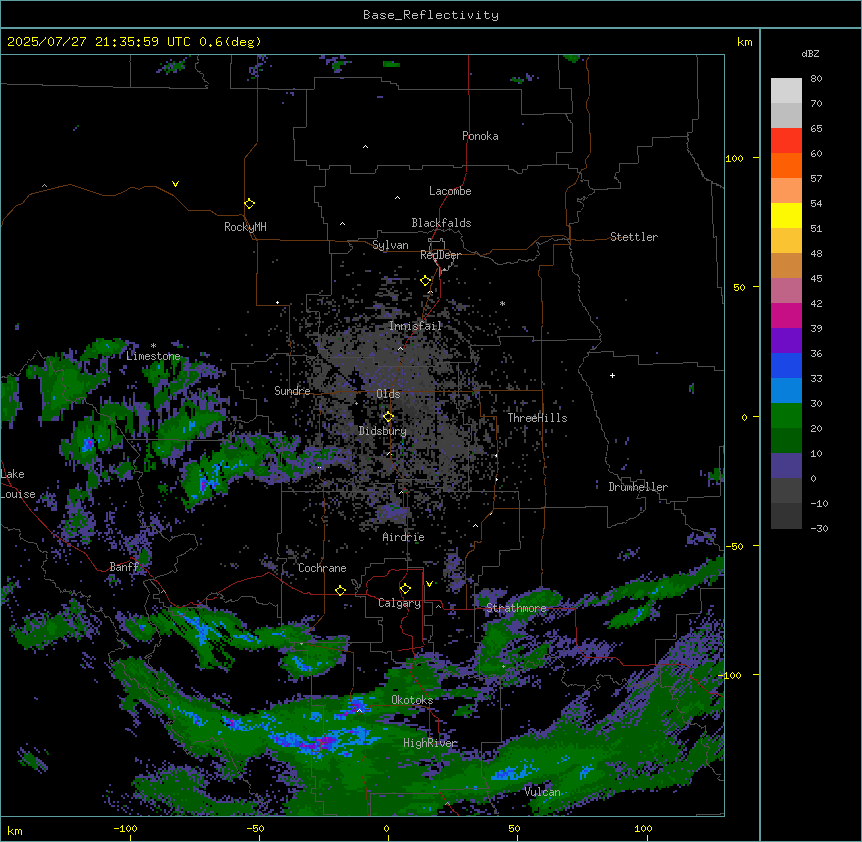Click the white caret marker west of Lacombe
This screenshot has width=862, height=842.
[x=397, y=197]
